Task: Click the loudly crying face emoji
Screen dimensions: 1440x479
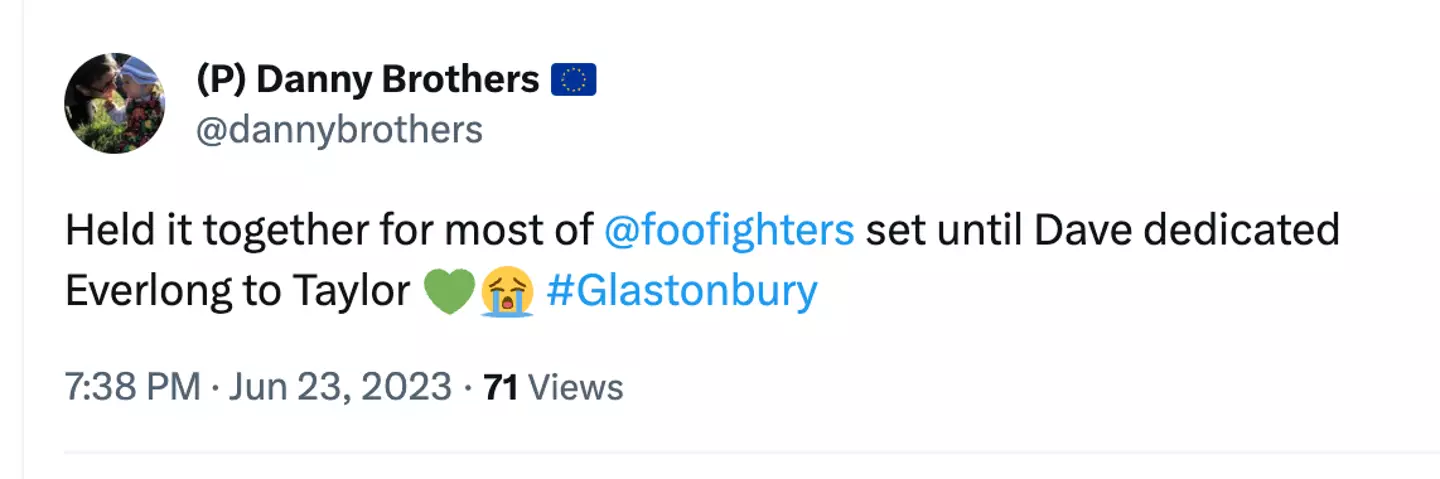Action: (504, 292)
